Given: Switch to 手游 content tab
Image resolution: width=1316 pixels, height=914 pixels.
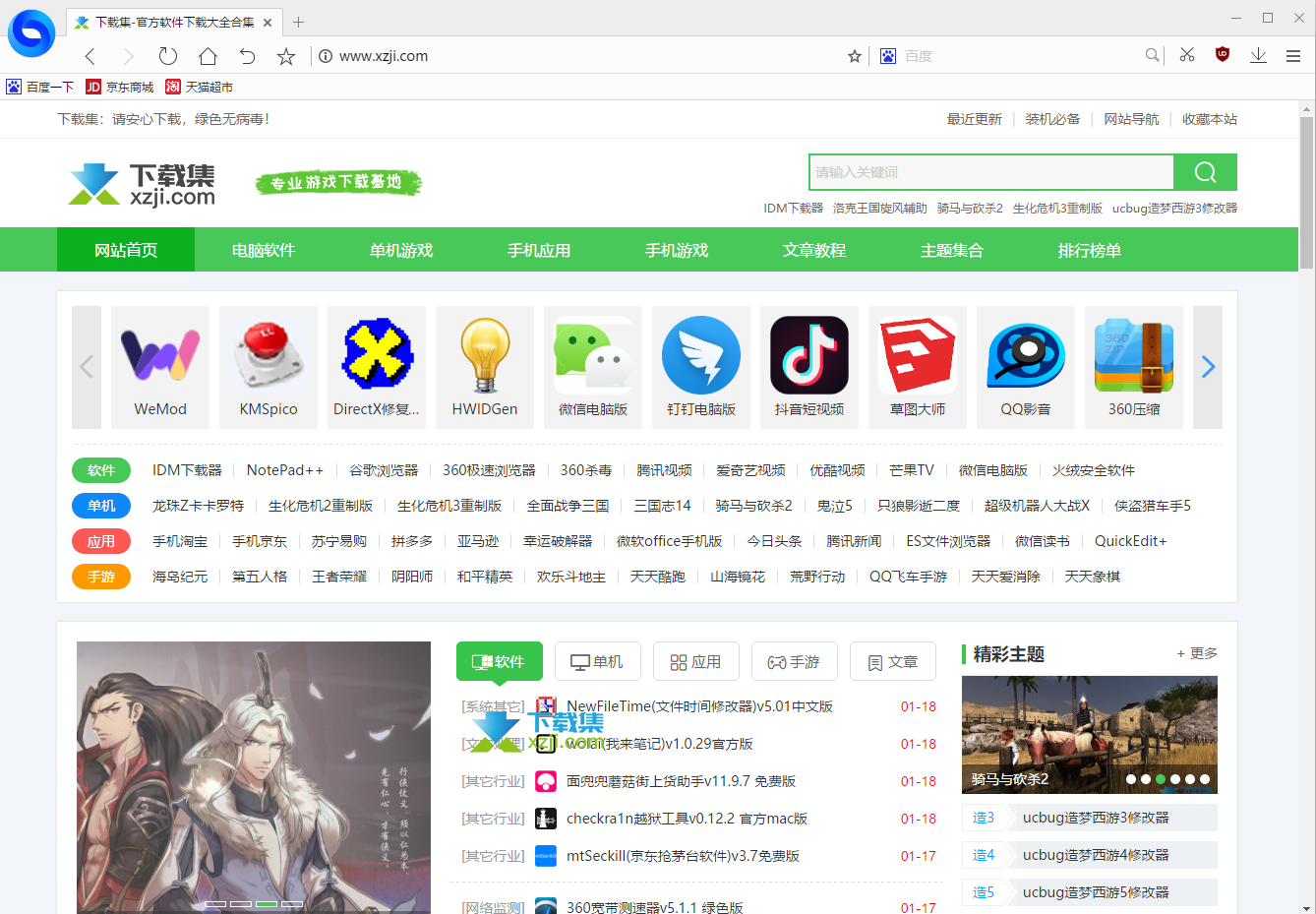Looking at the screenshot, I should [x=795, y=661].
